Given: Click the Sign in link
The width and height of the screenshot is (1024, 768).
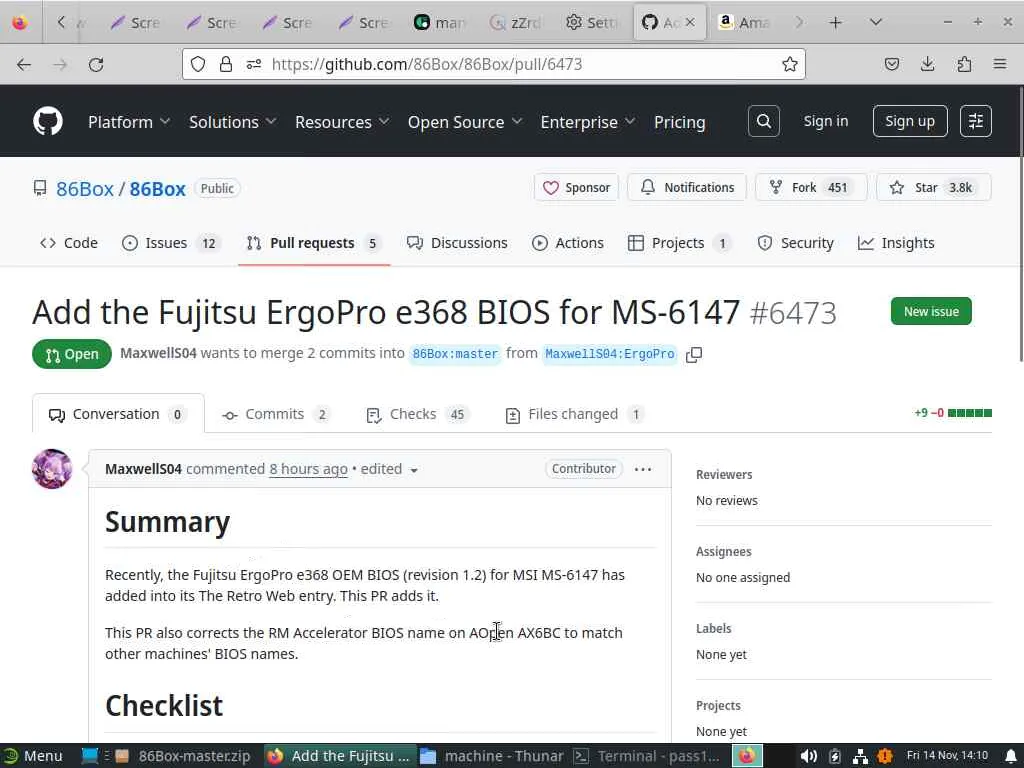Looking at the screenshot, I should pos(825,121).
